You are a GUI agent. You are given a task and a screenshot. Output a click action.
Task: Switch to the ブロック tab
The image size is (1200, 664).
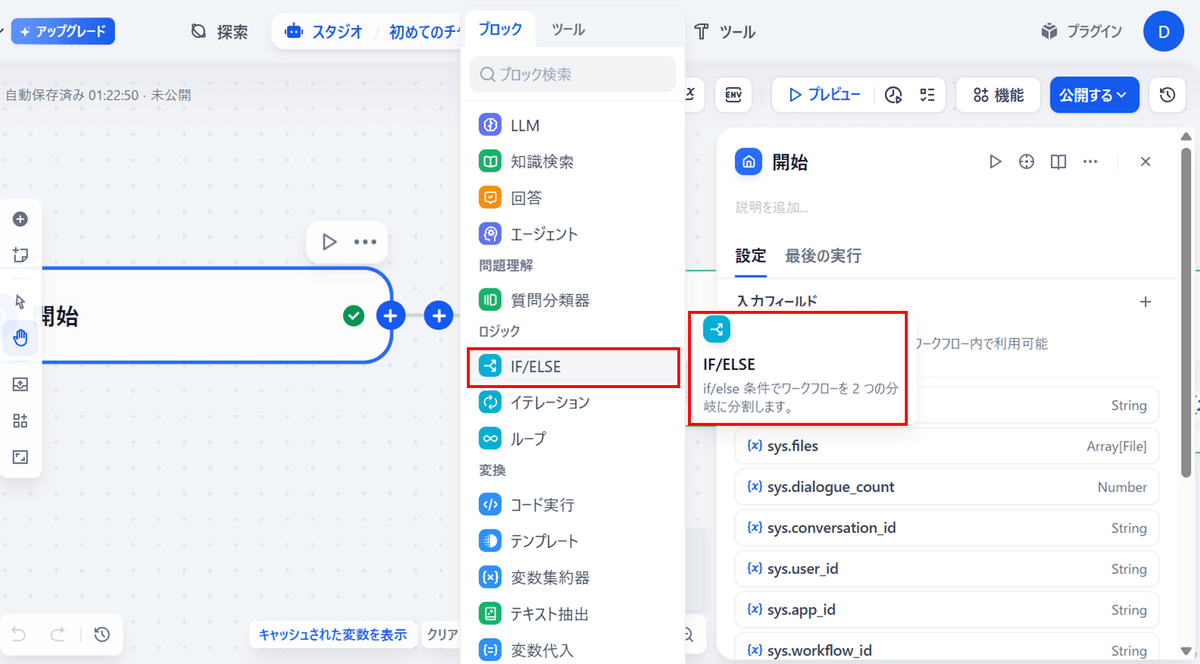coord(500,29)
